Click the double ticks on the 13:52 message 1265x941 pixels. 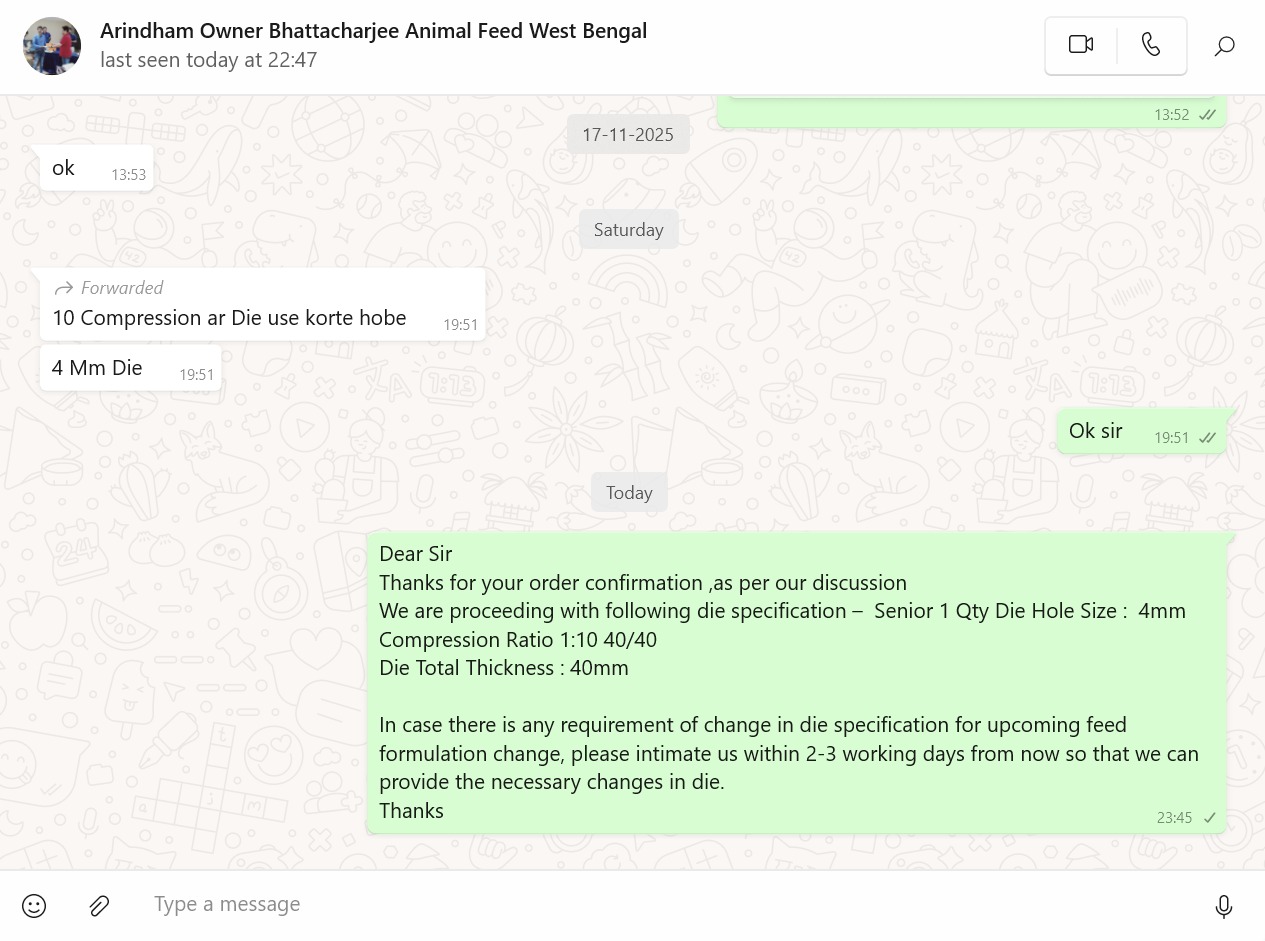1207,115
